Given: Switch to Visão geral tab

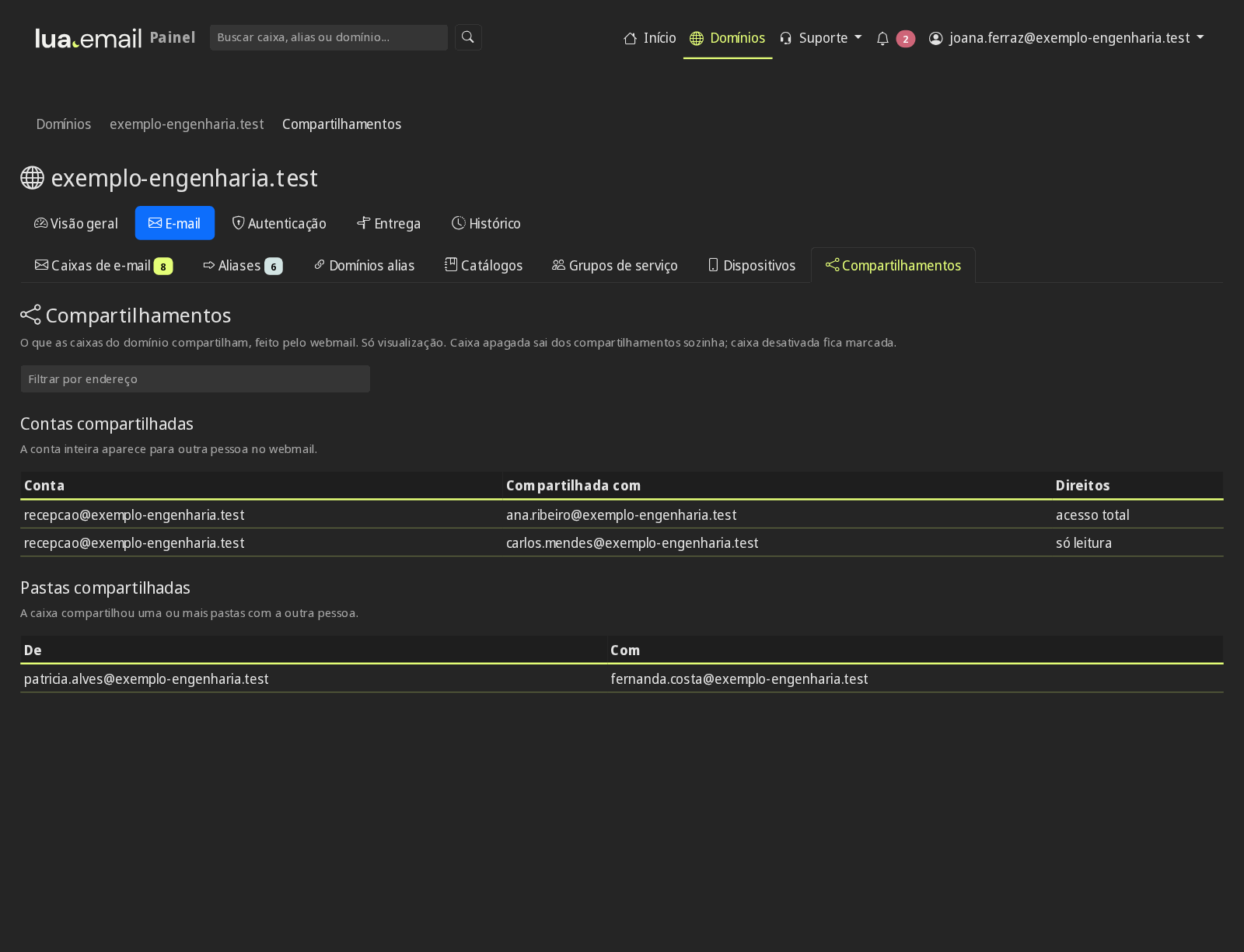Looking at the screenshot, I should click(76, 223).
